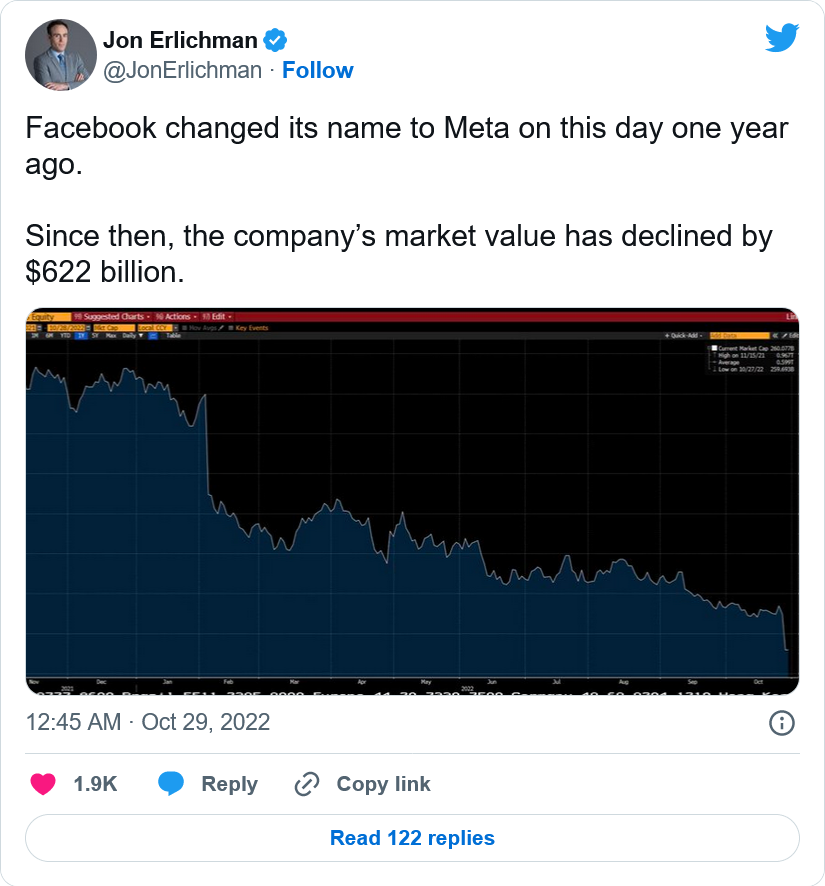Click the reply speech bubble icon
Screen dimensions: 825x886
[x=171, y=784]
